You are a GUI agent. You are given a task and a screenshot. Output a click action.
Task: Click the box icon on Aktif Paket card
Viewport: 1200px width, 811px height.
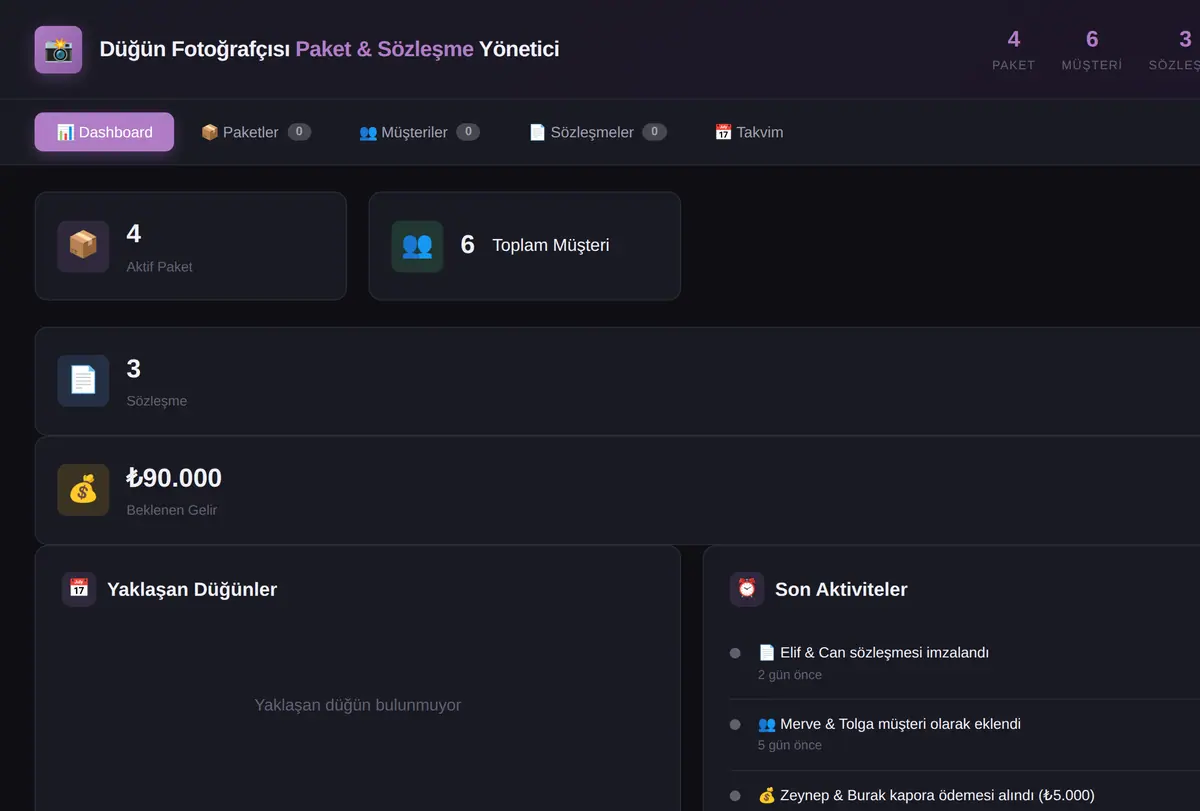click(83, 246)
